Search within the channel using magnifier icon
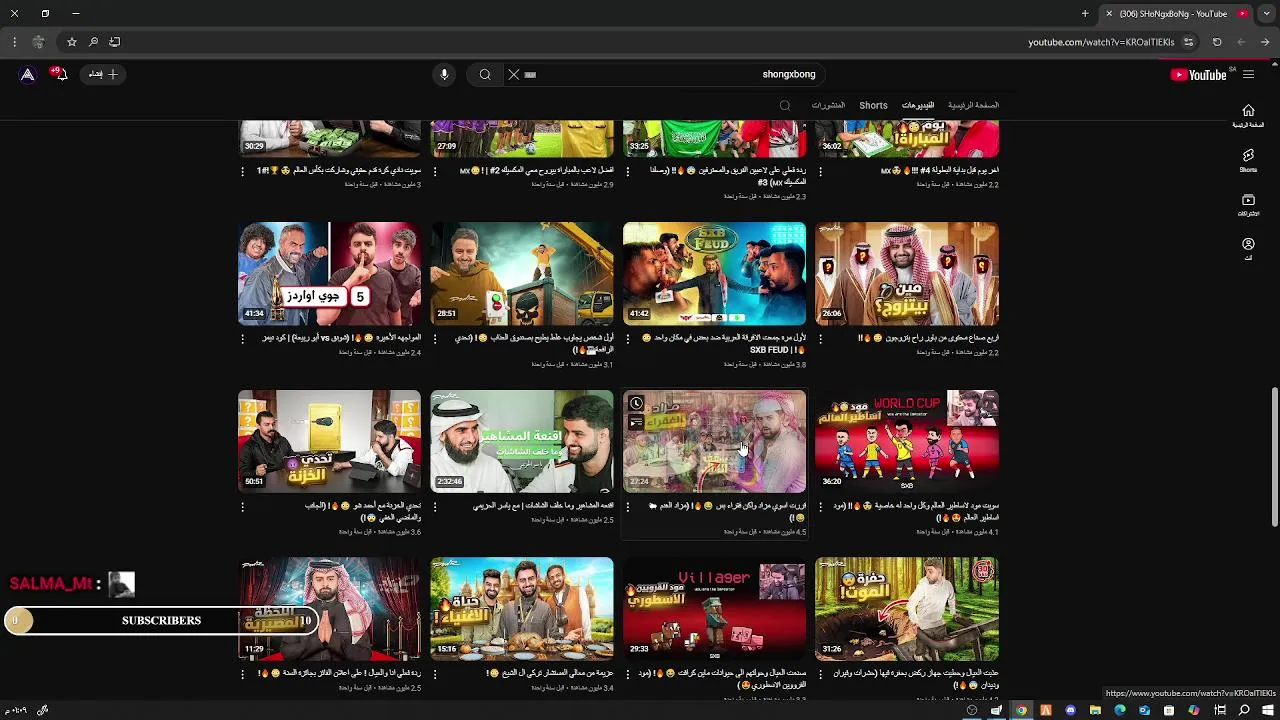The height and width of the screenshot is (720, 1280). [785, 105]
